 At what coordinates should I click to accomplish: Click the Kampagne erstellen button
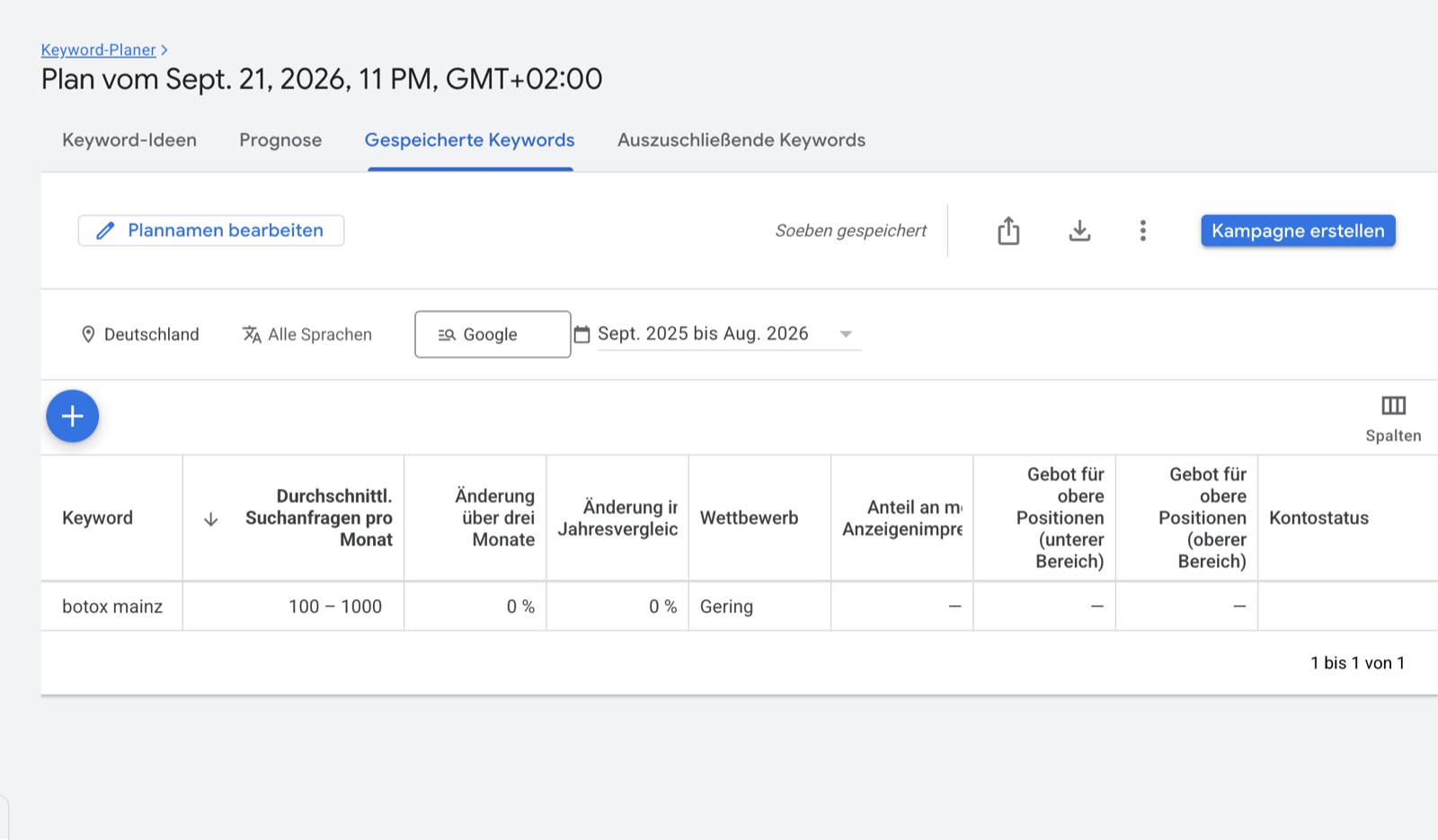click(1298, 231)
